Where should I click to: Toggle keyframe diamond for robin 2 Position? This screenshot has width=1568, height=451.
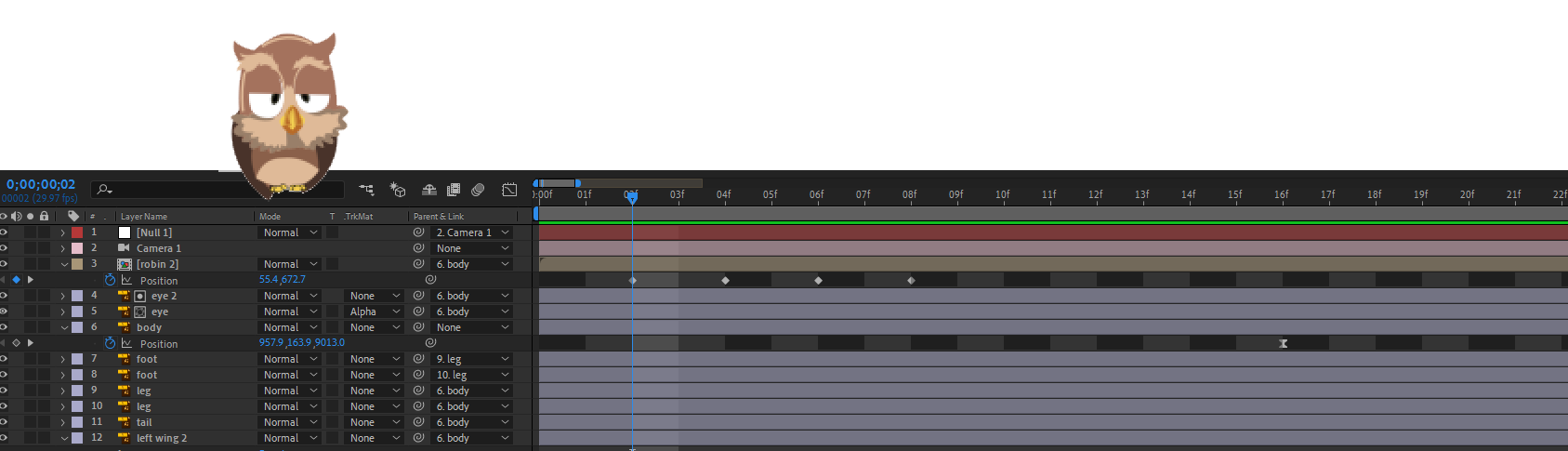pyautogui.click(x=16, y=280)
